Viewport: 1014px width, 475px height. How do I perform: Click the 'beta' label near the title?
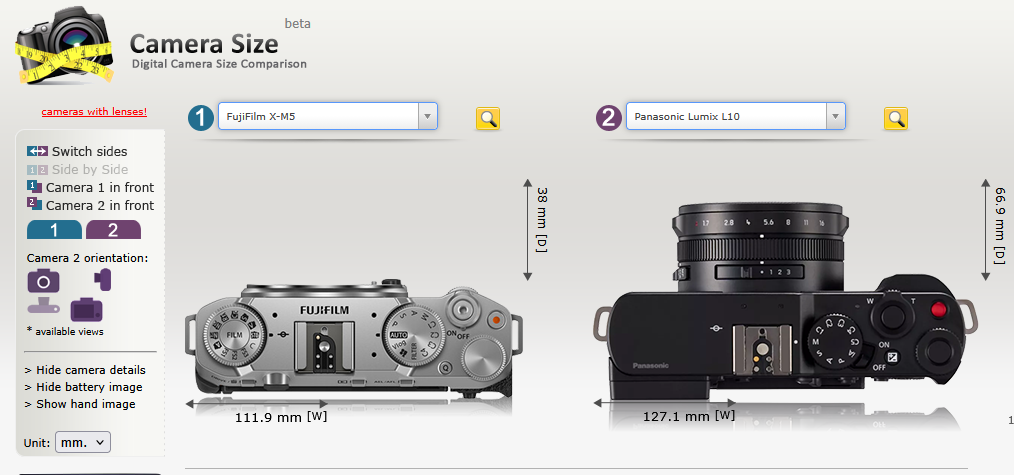[297, 24]
